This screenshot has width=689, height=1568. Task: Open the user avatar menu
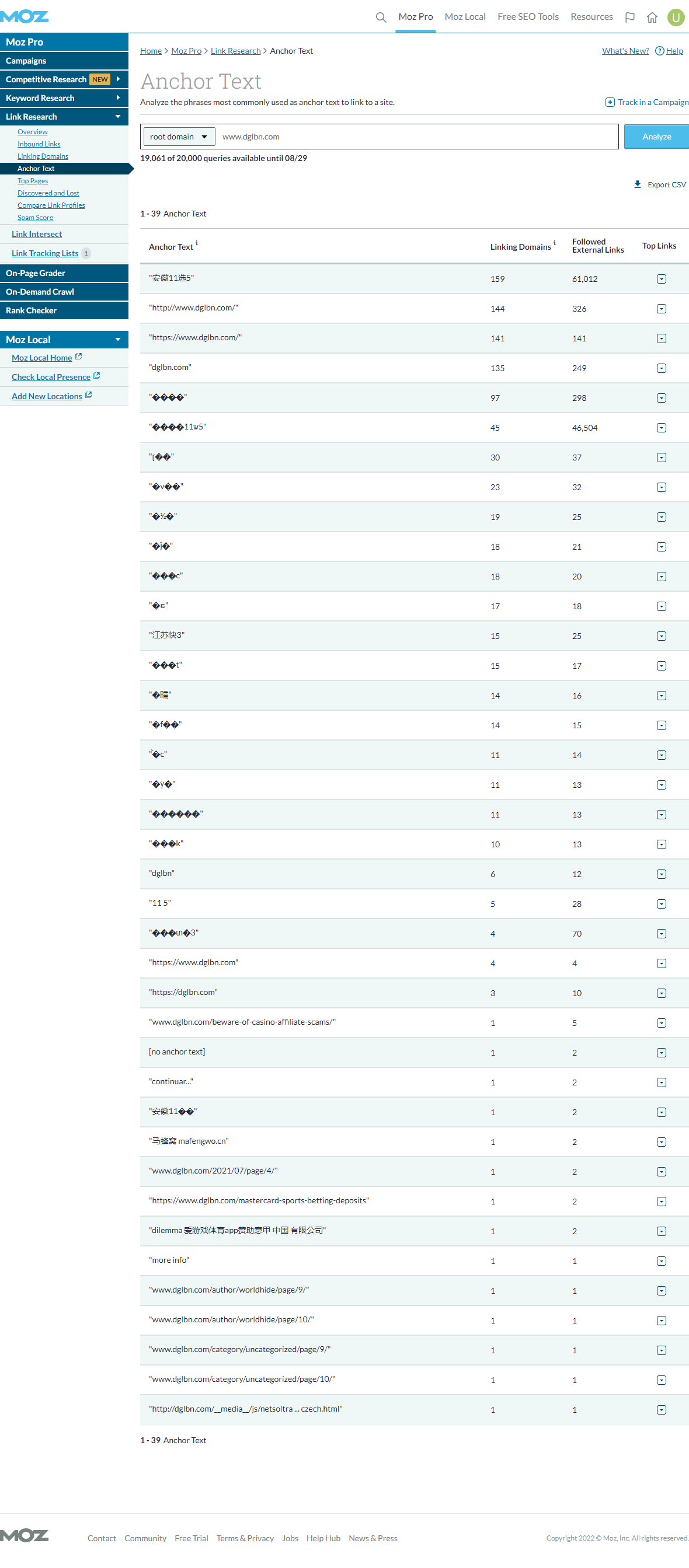pos(676,17)
